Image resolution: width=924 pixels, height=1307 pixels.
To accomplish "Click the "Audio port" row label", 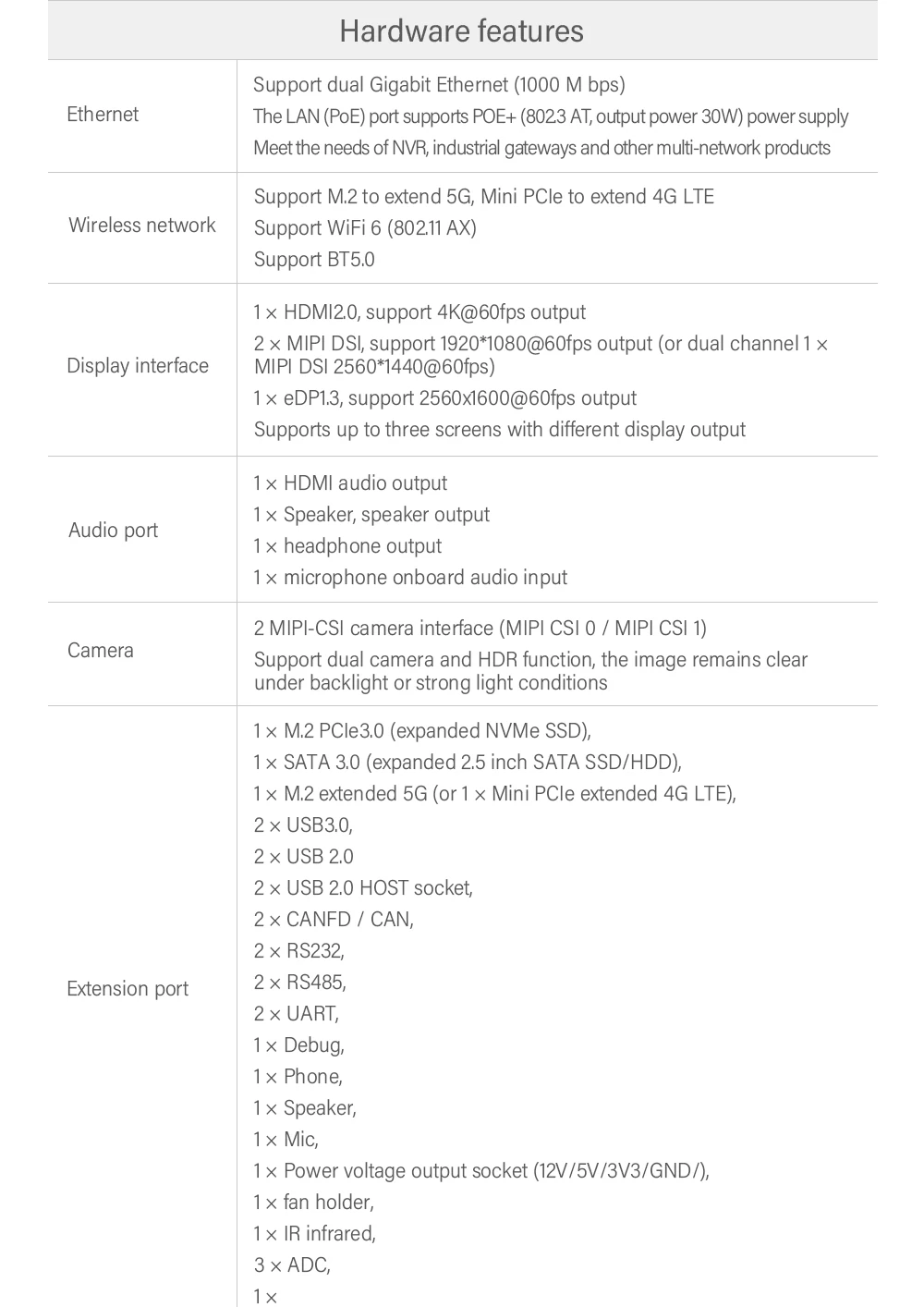I will pyautogui.click(x=113, y=531).
